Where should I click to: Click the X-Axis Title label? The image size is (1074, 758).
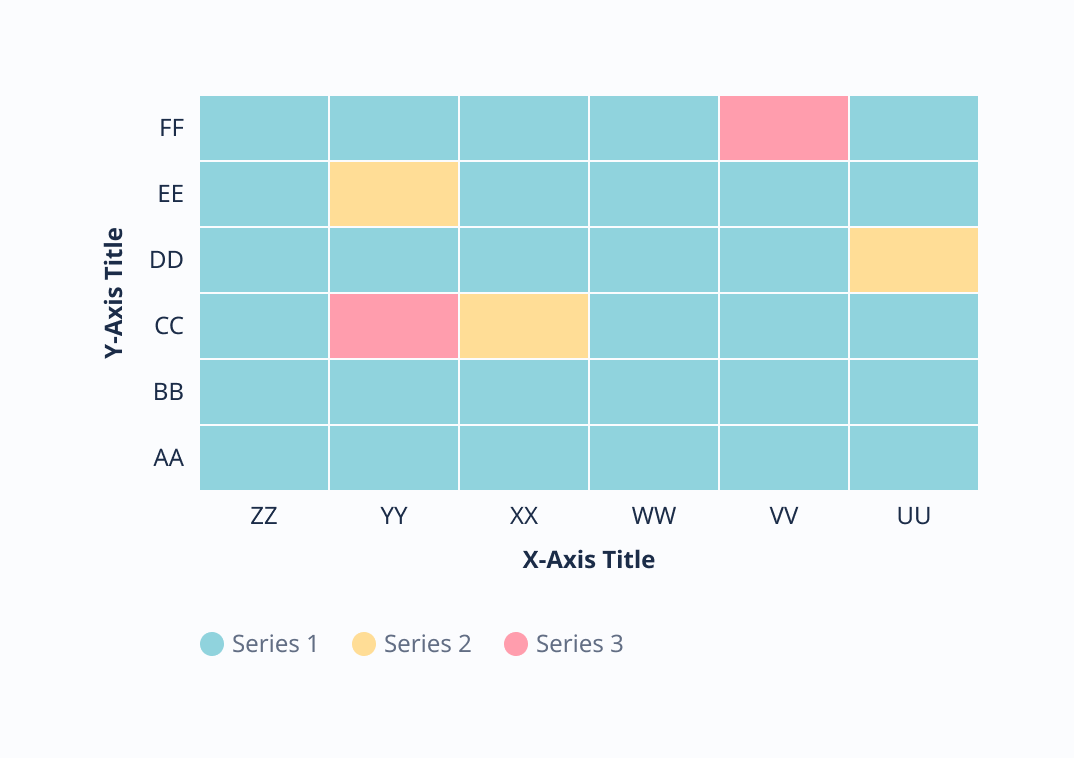(588, 560)
